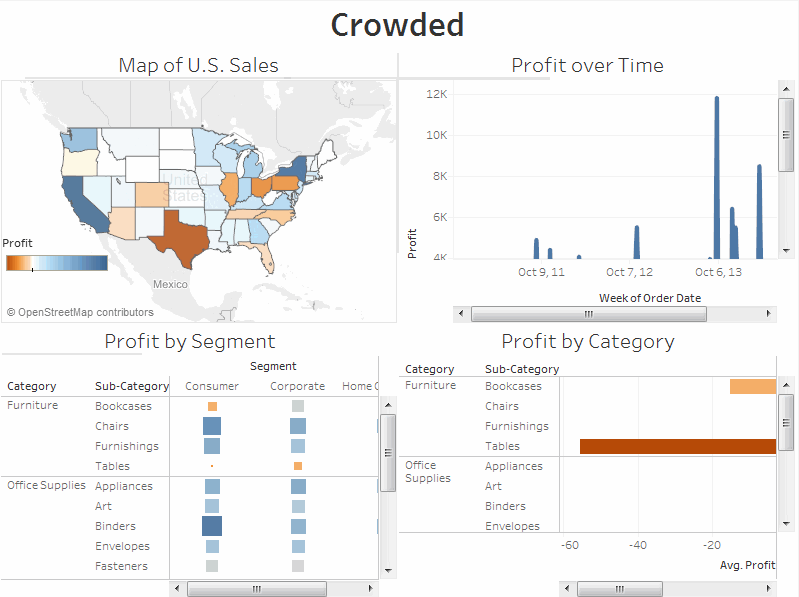Click the Consumer segment column header

(212, 386)
